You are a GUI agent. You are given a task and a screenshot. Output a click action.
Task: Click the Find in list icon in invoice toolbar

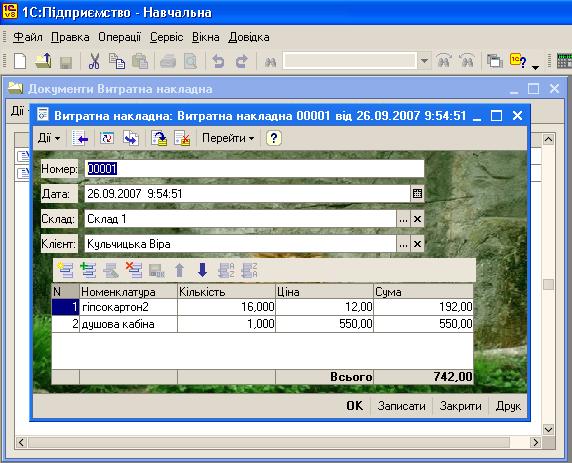(80, 138)
